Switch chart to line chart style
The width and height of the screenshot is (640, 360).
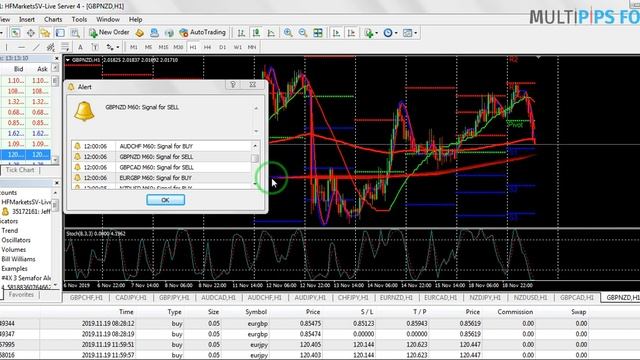[271, 33]
